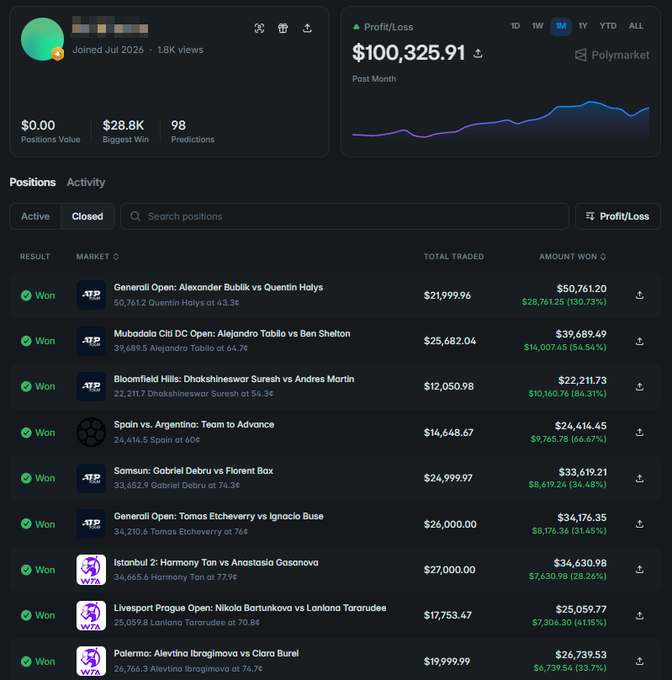This screenshot has width=672, height=680.
Task: Share the Ibragimova vs Burel position
Action: [639, 661]
